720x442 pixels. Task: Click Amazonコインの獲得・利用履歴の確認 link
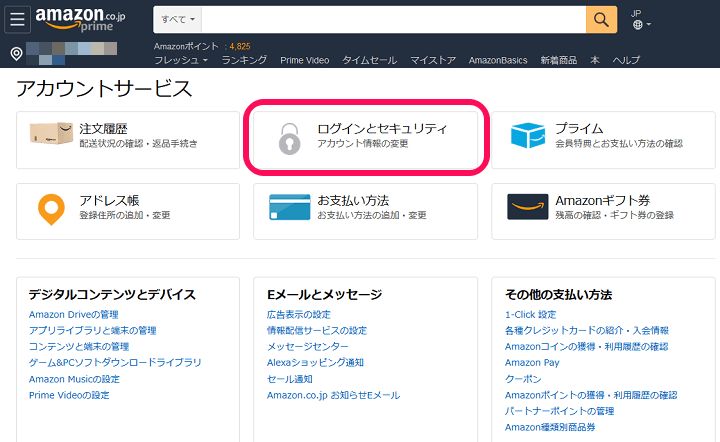click(x=586, y=347)
